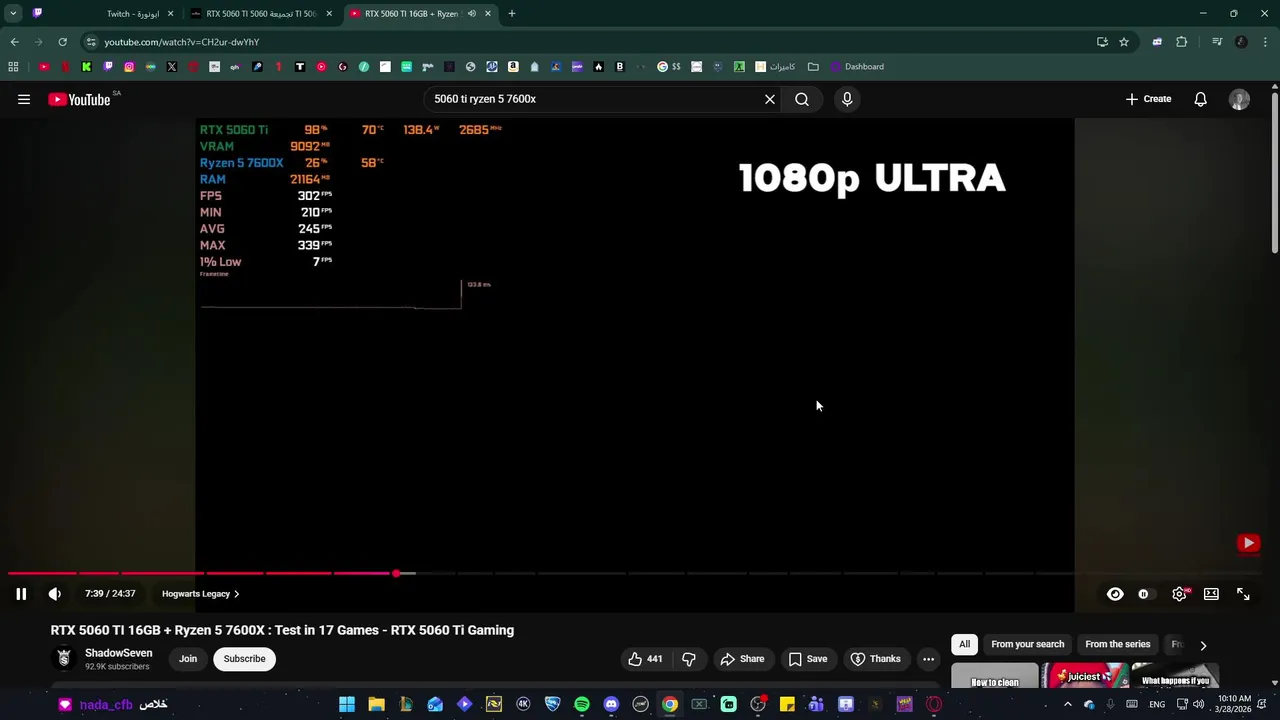Viewport: 1280px width, 720px height.
Task: Enter full screen from the player controls
Action: pos(1243,594)
